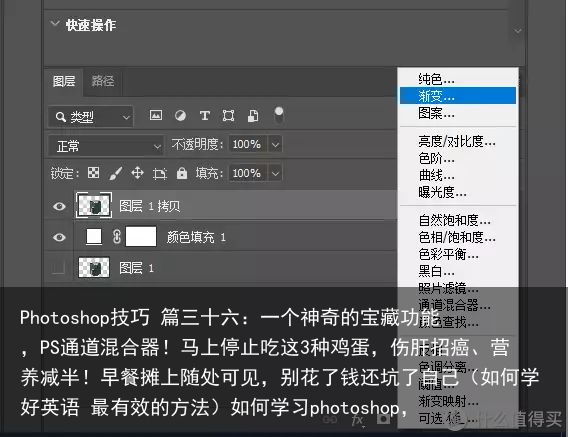
Task: Lock all with padlock icon
Action: tap(182, 173)
